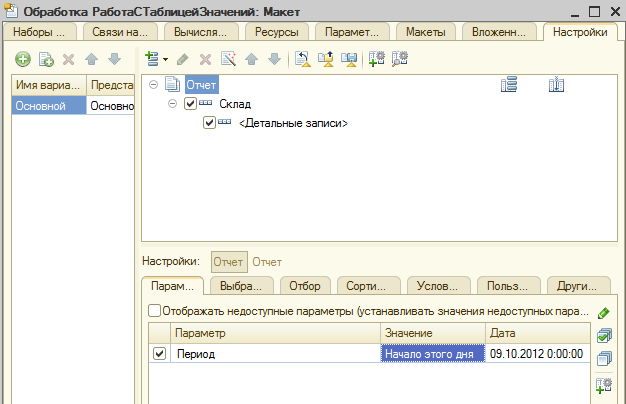Switch to the Парамет... tab at the top

[x=352, y=32]
